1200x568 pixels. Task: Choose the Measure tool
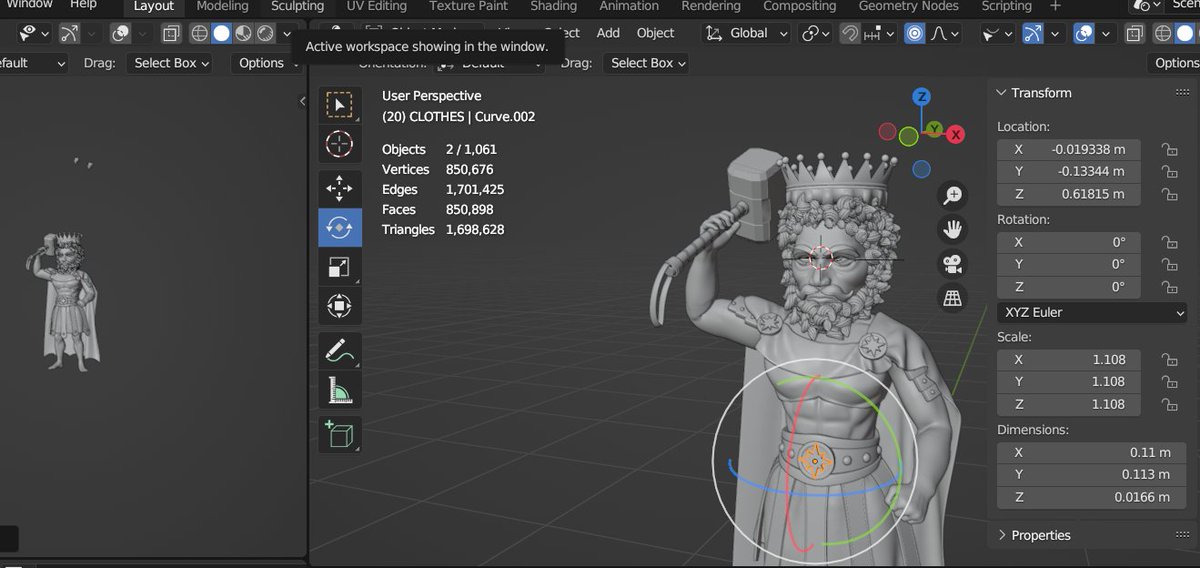pos(339,389)
